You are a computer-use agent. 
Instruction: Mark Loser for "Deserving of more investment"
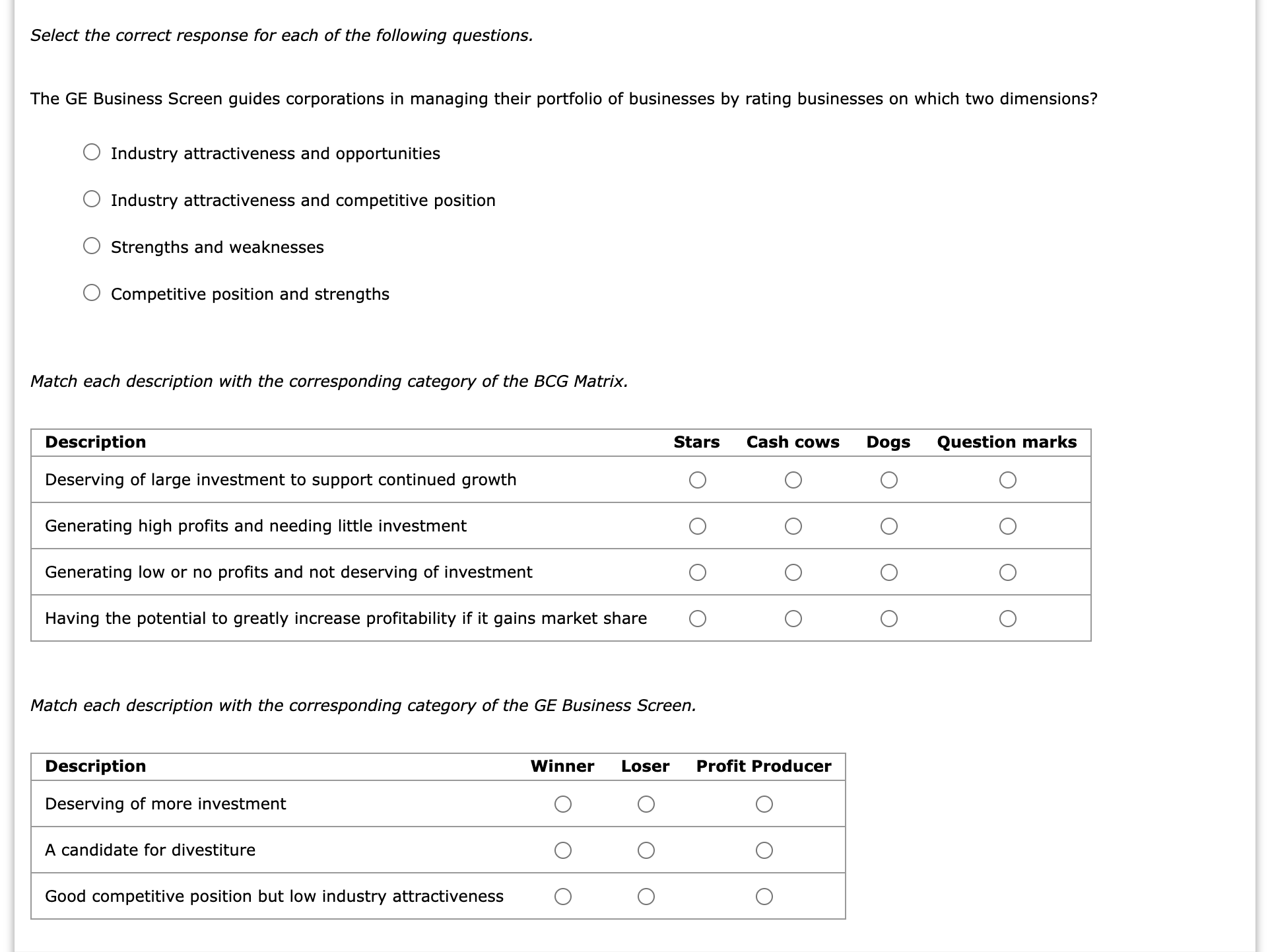[x=646, y=804]
